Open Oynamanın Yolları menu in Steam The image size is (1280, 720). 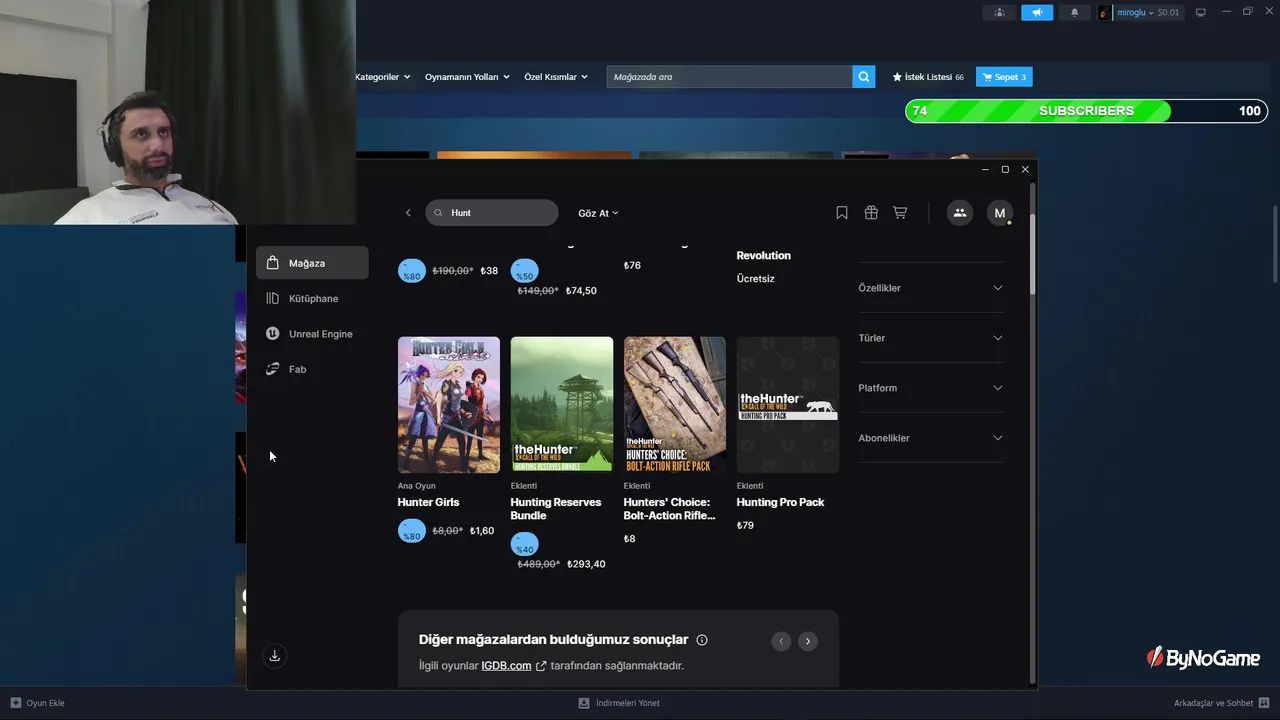(x=467, y=77)
